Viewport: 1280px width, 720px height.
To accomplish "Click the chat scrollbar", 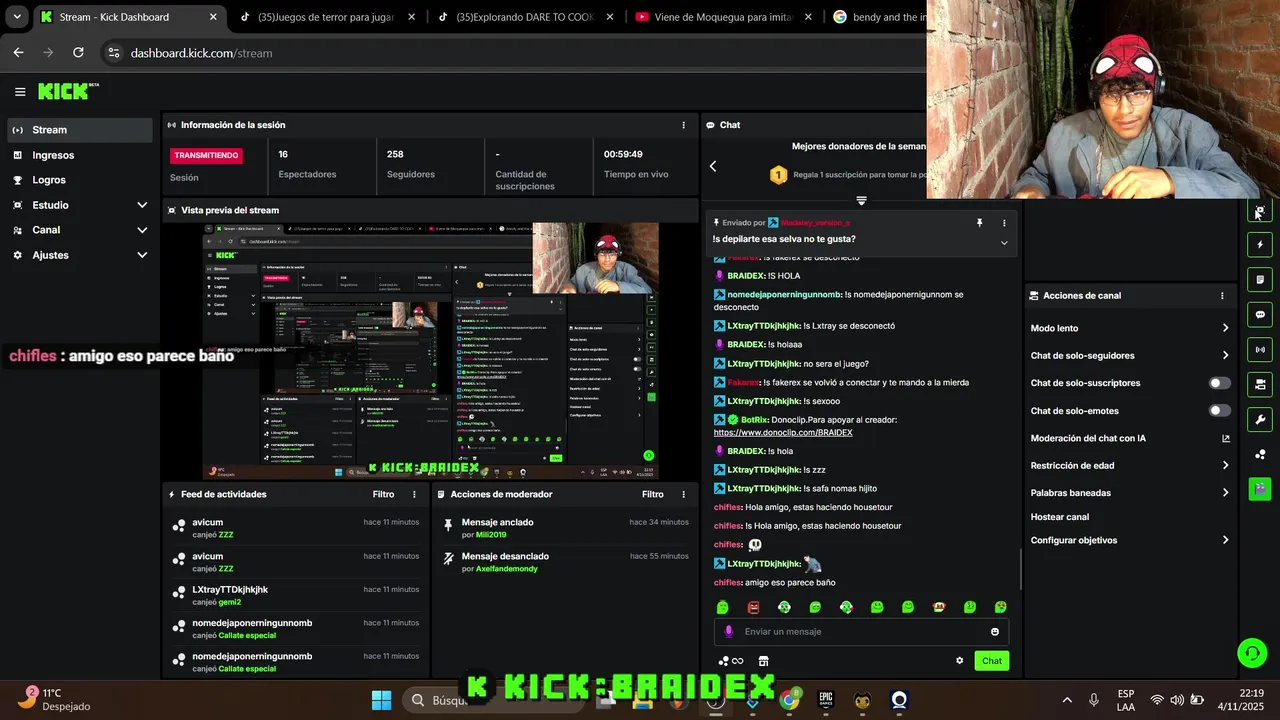I will (x=1020, y=569).
